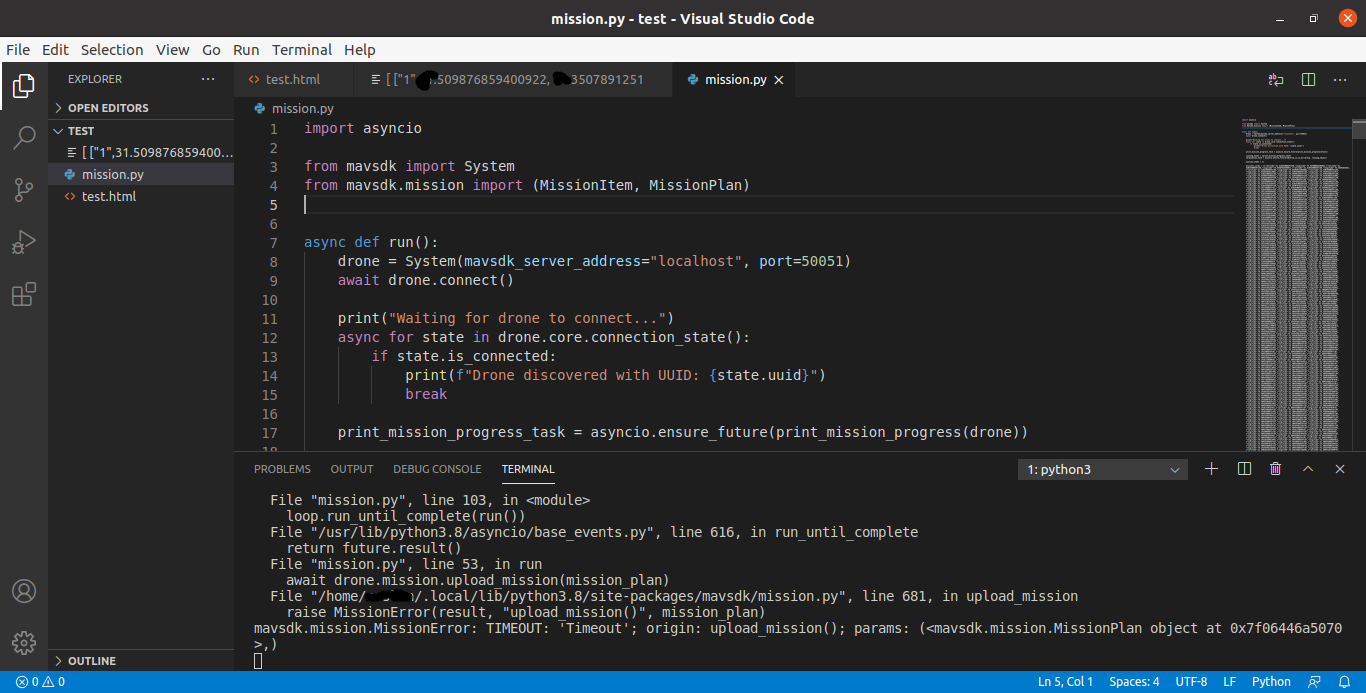
Task: Open test.html in the explorer tree
Action: pos(141,196)
